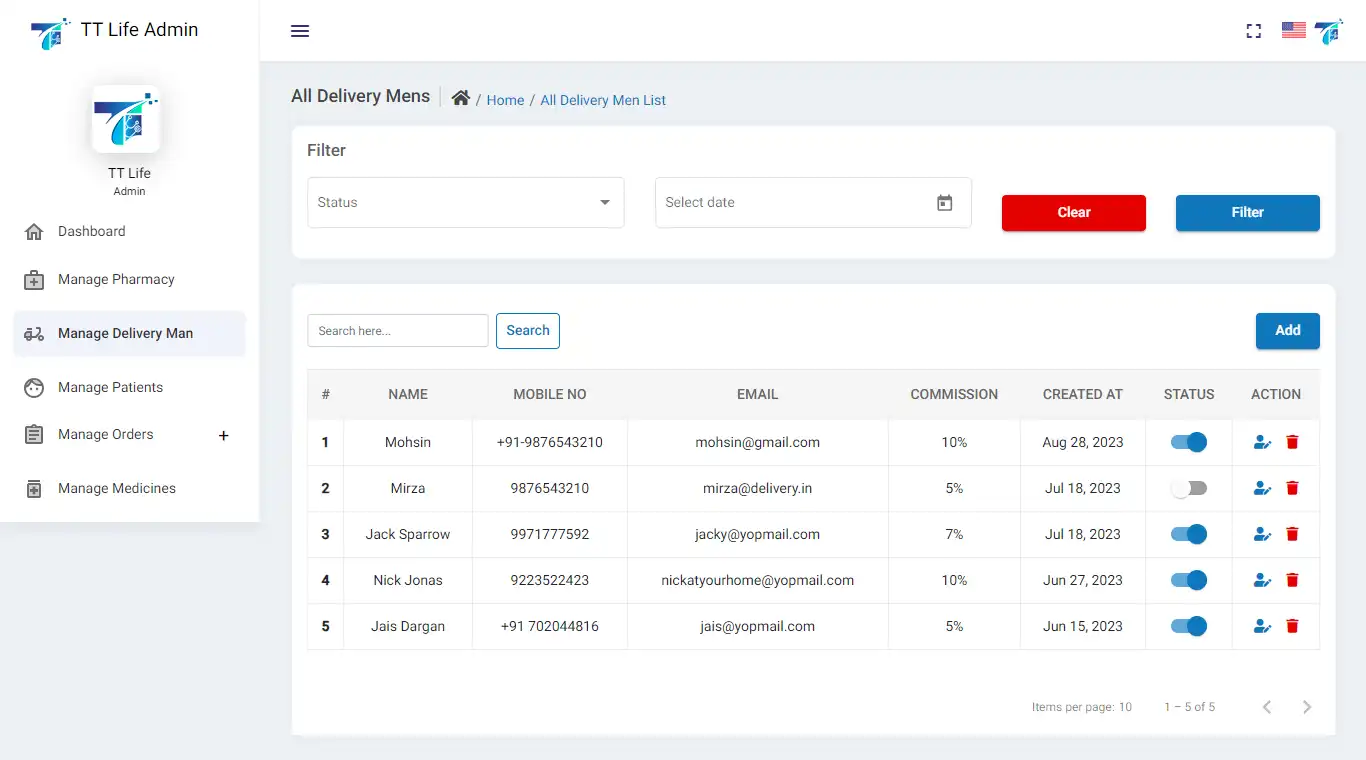Open the fullscreen view icon

click(x=1254, y=31)
